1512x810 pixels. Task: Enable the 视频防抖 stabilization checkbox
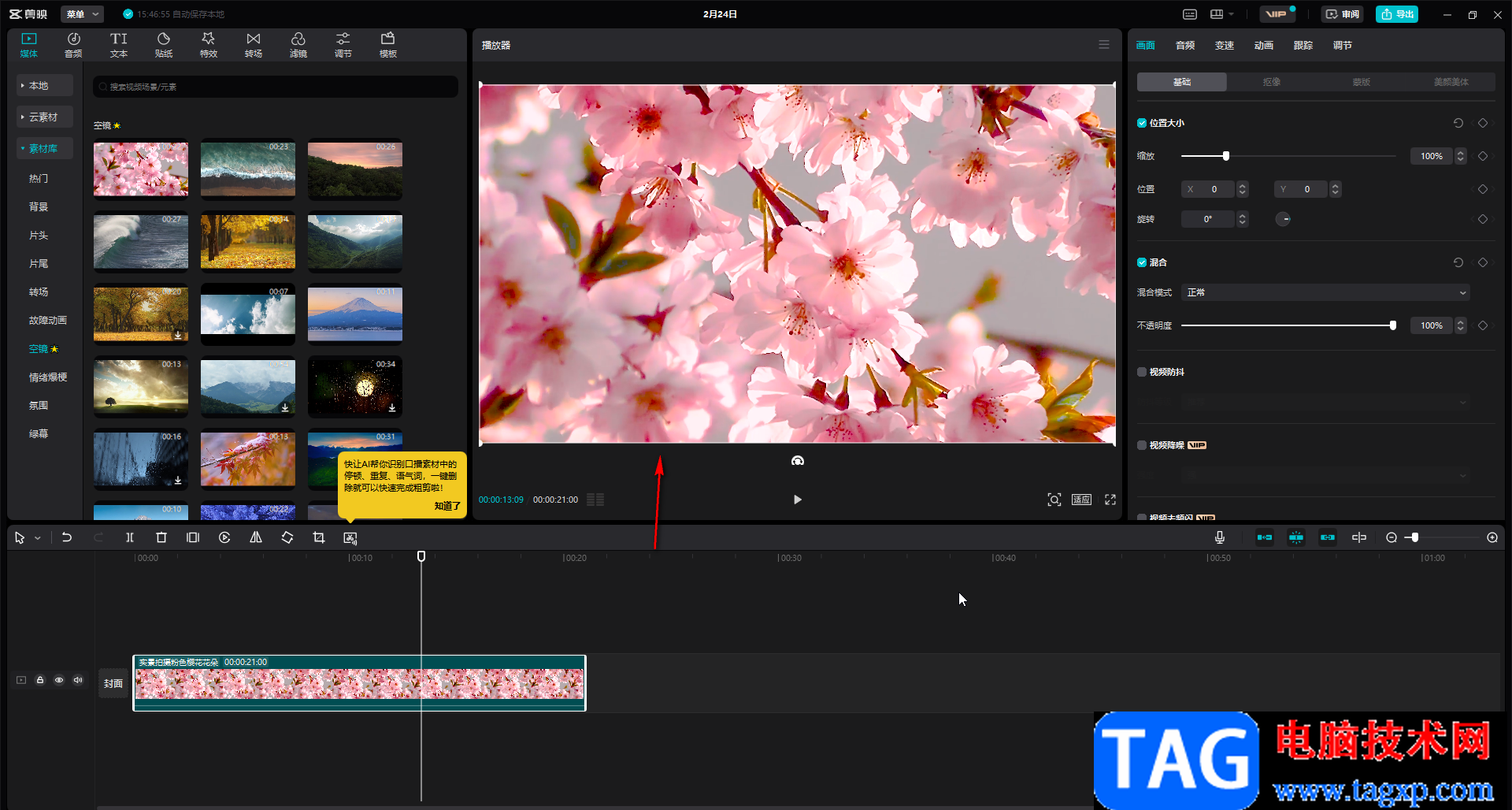1142,372
